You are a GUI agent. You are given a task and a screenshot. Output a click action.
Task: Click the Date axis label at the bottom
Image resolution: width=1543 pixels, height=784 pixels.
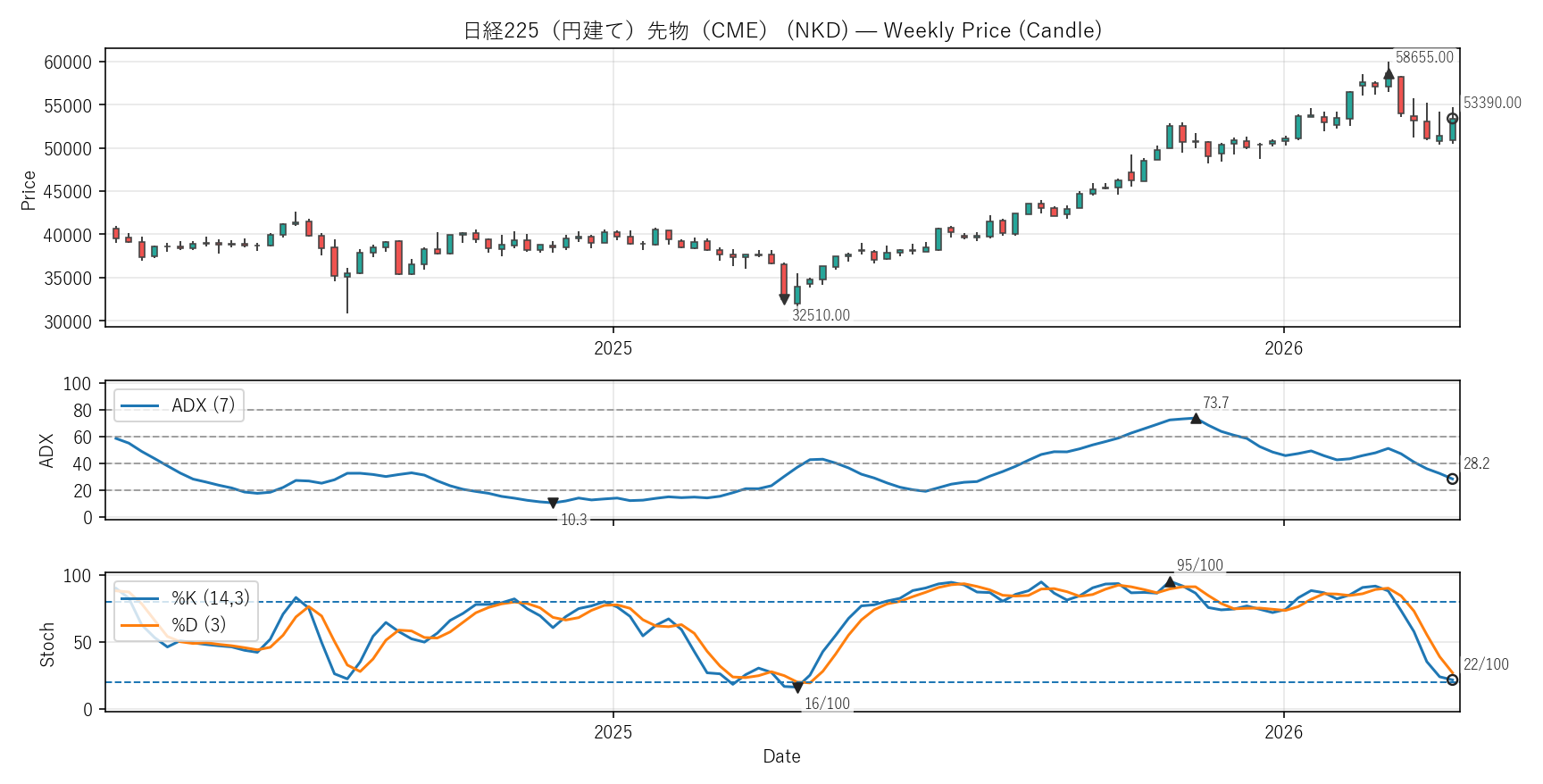click(781, 756)
